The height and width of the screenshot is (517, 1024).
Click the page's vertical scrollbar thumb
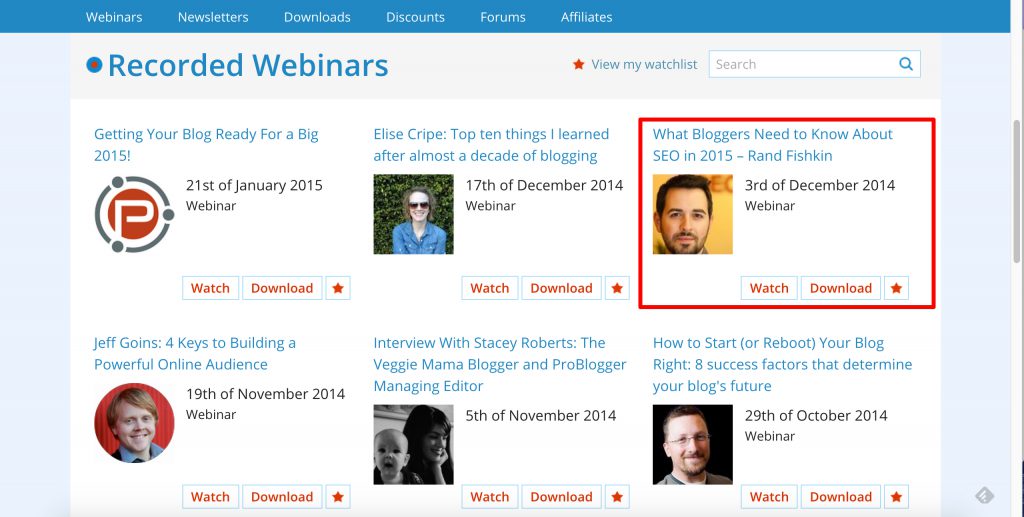1016,193
